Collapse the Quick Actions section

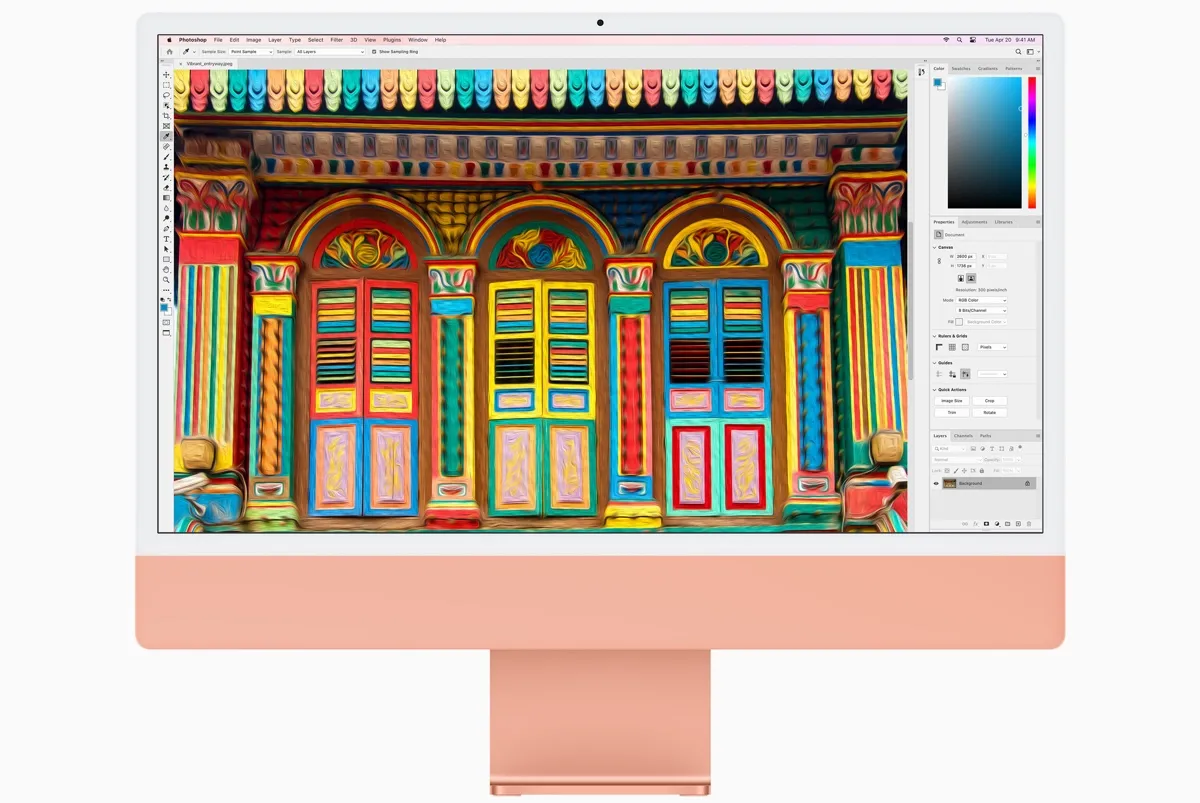(x=935, y=390)
